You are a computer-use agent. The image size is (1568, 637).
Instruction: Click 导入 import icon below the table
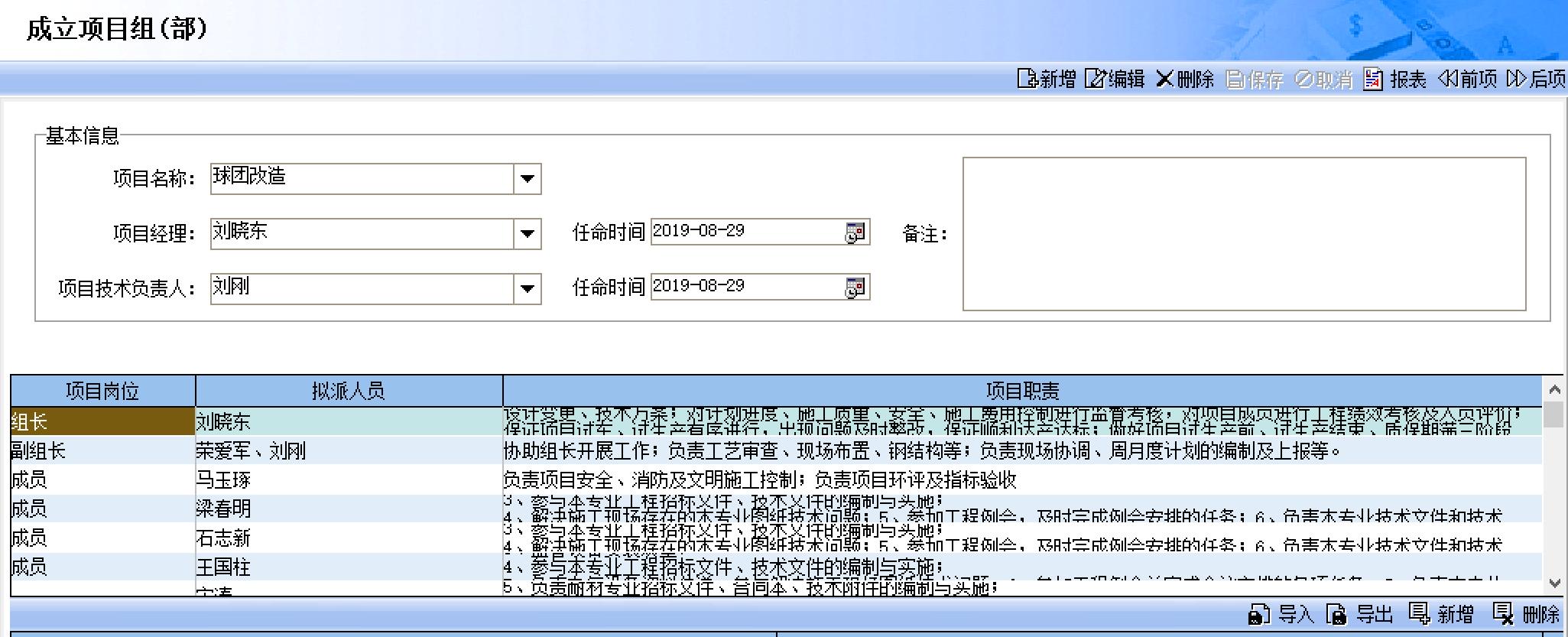(x=1258, y=614)
